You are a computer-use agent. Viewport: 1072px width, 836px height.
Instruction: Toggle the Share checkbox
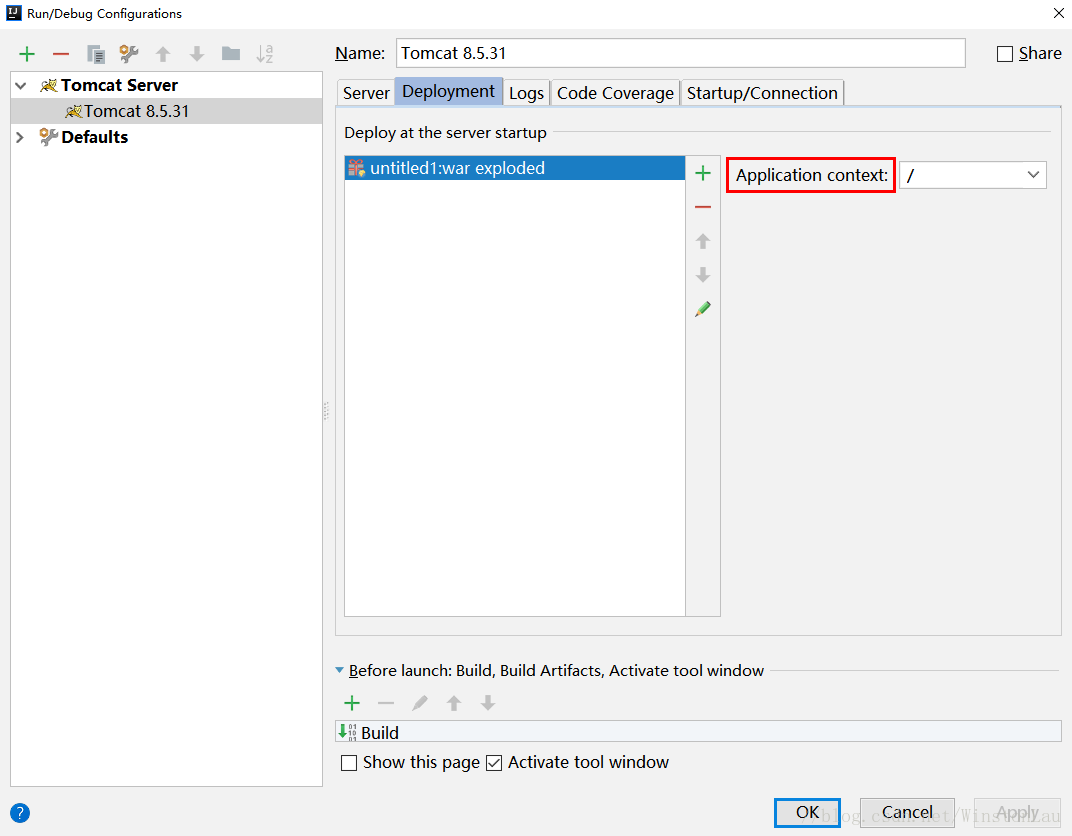click(x=1004, y=54)
